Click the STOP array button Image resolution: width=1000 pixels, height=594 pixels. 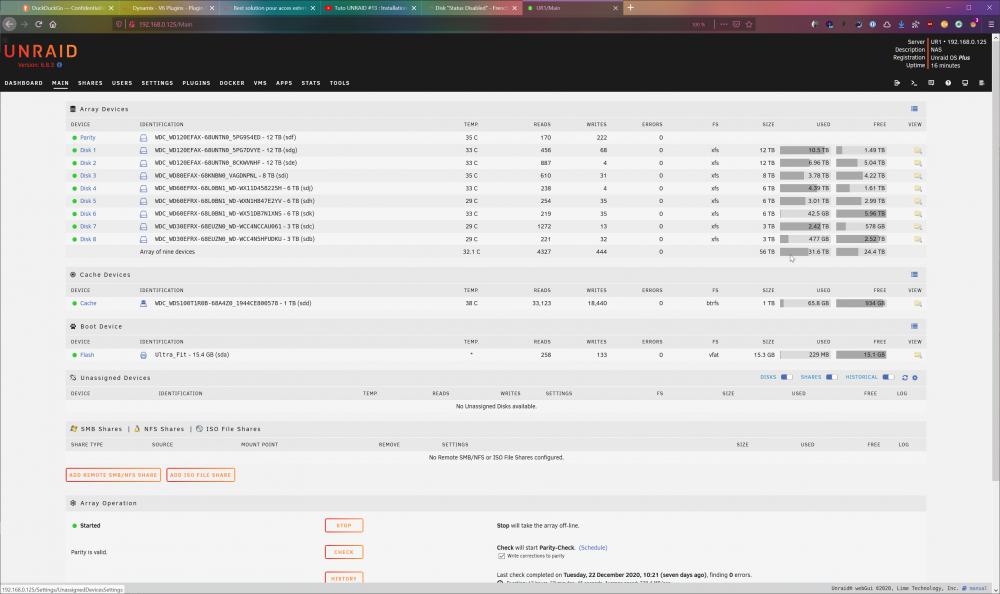click(x=344, y=526)
